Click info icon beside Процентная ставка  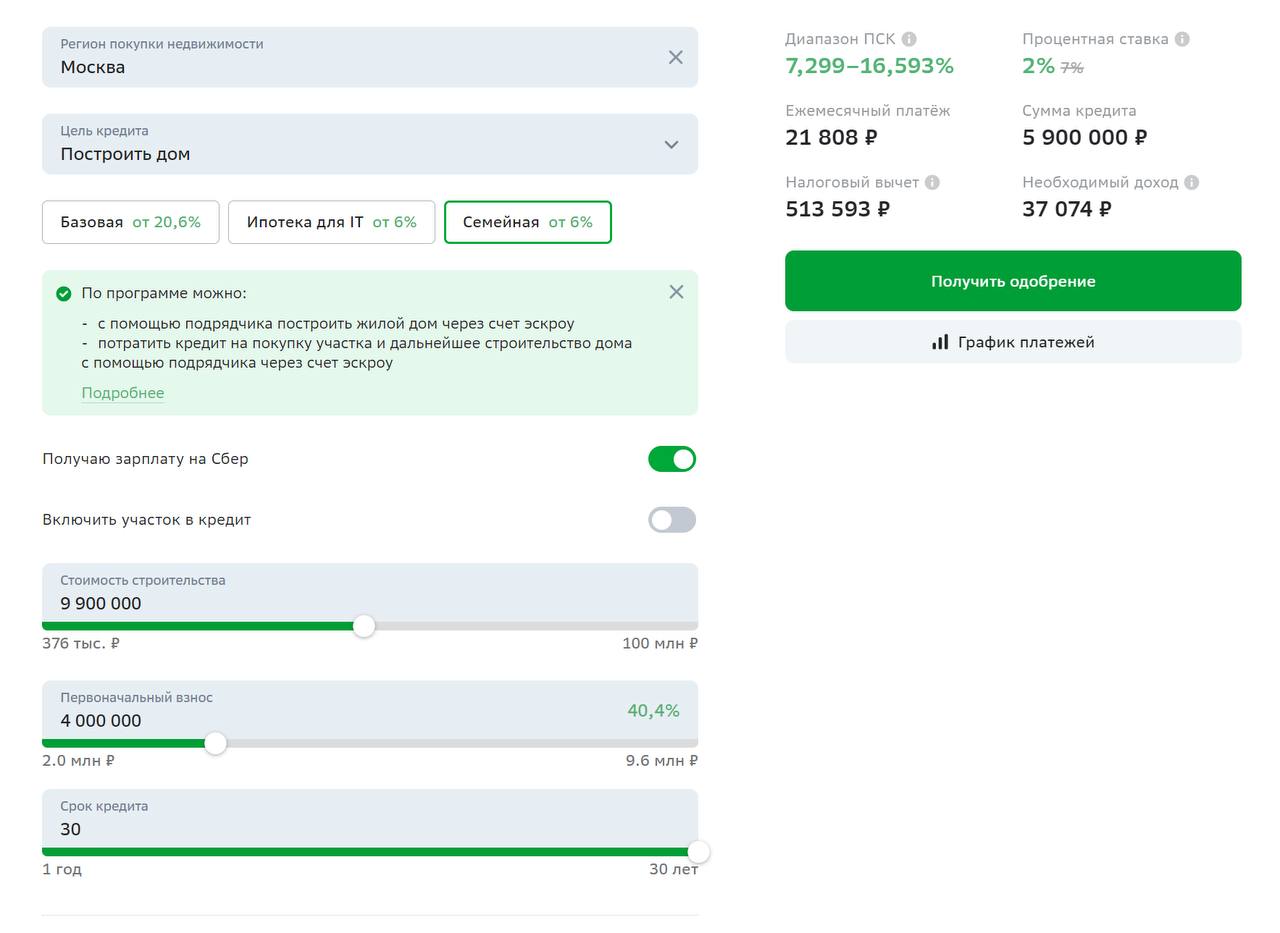click(x=1182, y=39)
